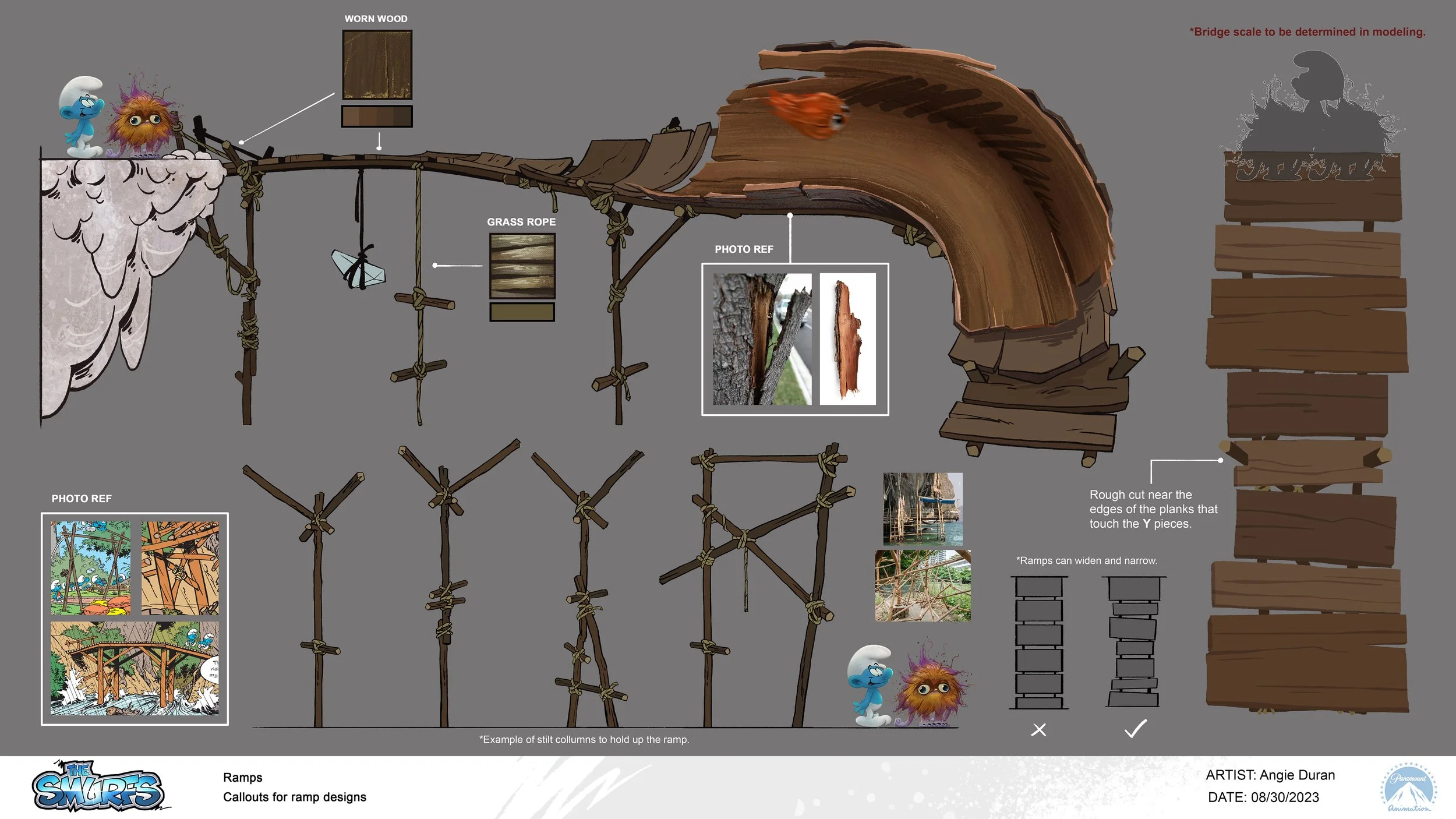This screenshot has height=819, width=1456.
Task: Select the crooked gray ramp diagram
Action: coord(1134,641)
